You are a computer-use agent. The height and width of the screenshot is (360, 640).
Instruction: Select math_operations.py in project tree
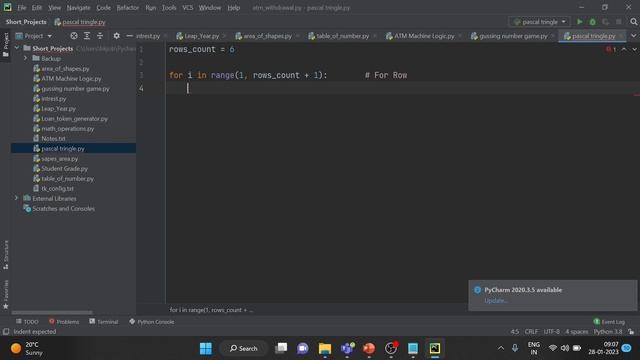point(68,129)
